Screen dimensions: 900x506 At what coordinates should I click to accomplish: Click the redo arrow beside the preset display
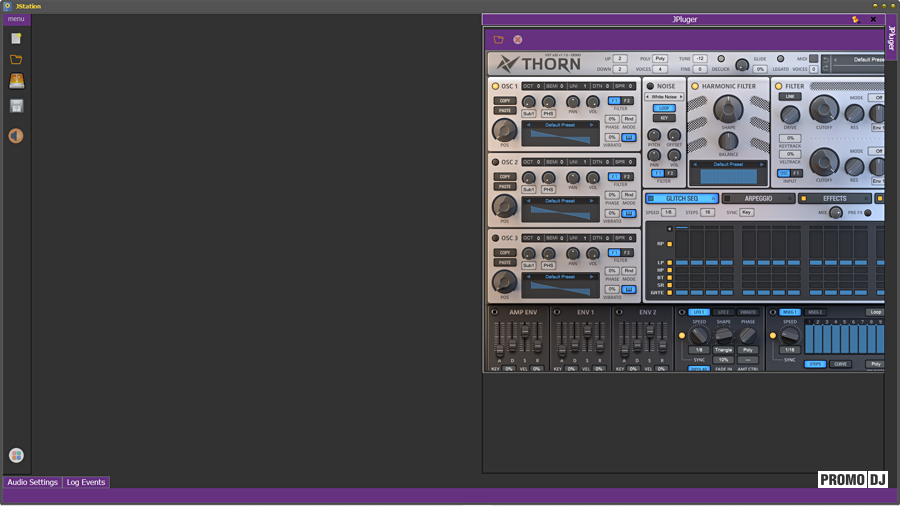pos(826,68)
